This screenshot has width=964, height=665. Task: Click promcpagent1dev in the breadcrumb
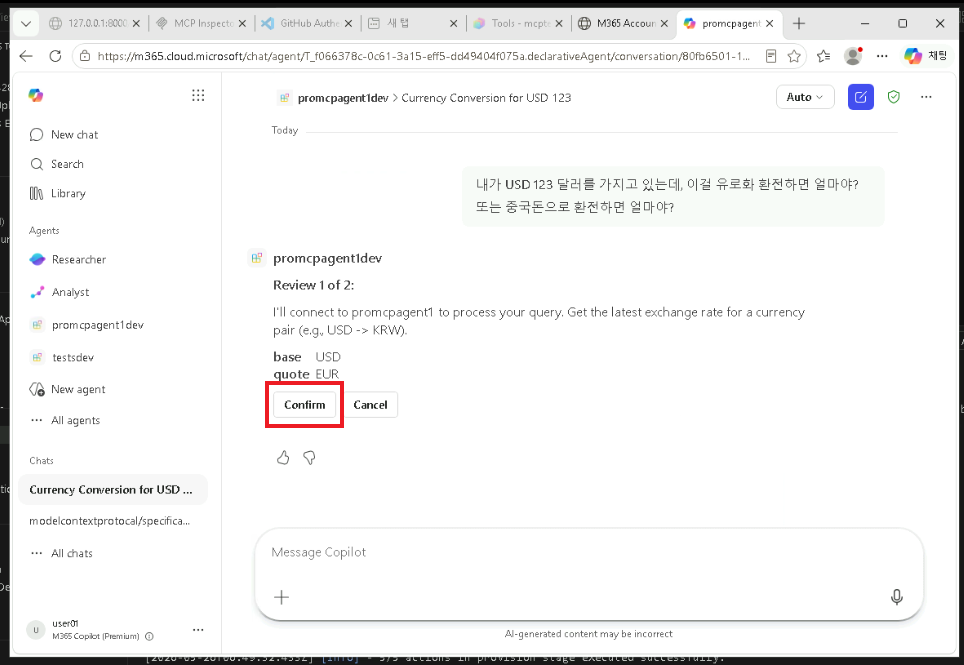point(343,98)
